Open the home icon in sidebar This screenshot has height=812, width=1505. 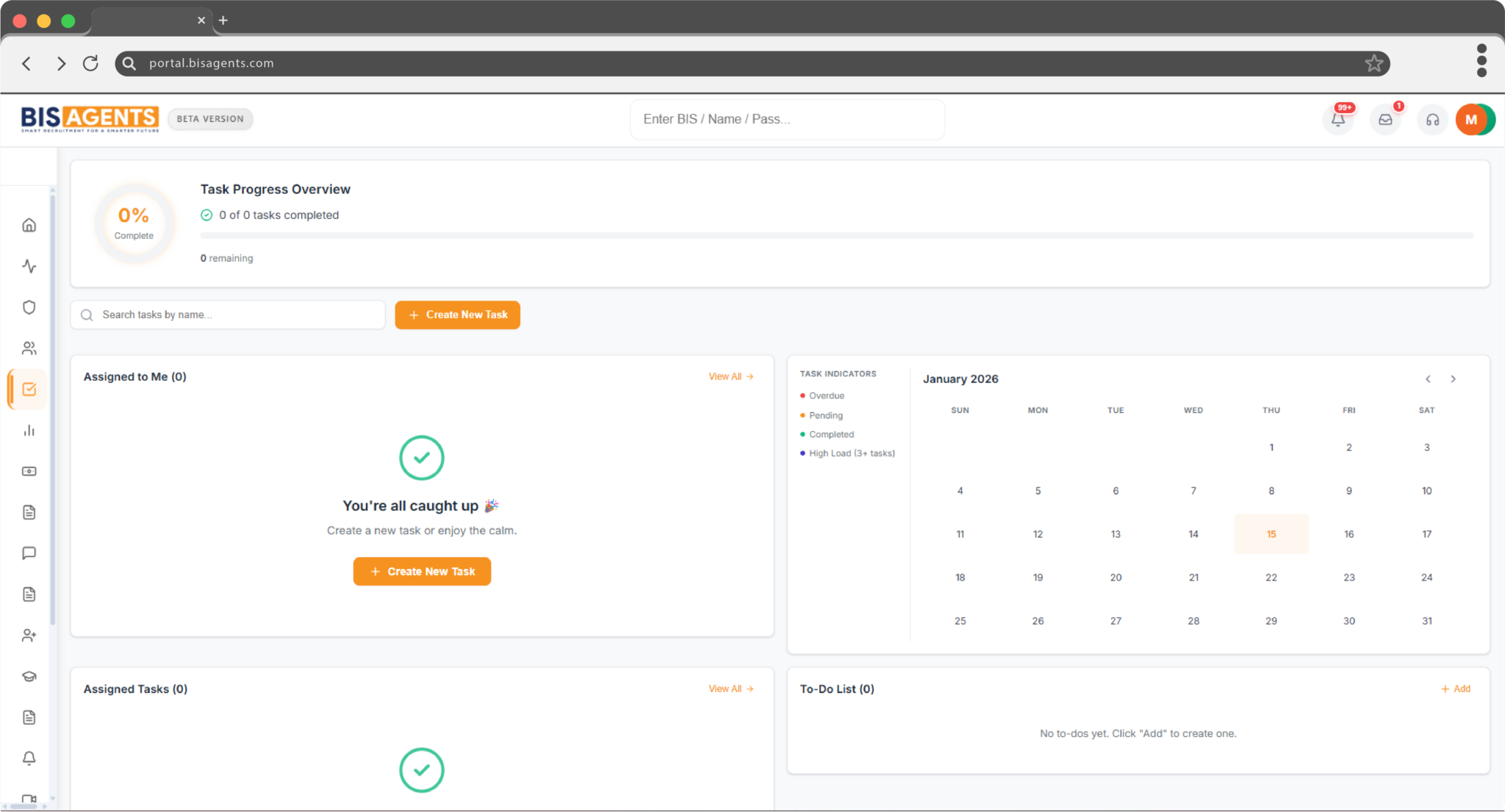click(x=29, y=225)
